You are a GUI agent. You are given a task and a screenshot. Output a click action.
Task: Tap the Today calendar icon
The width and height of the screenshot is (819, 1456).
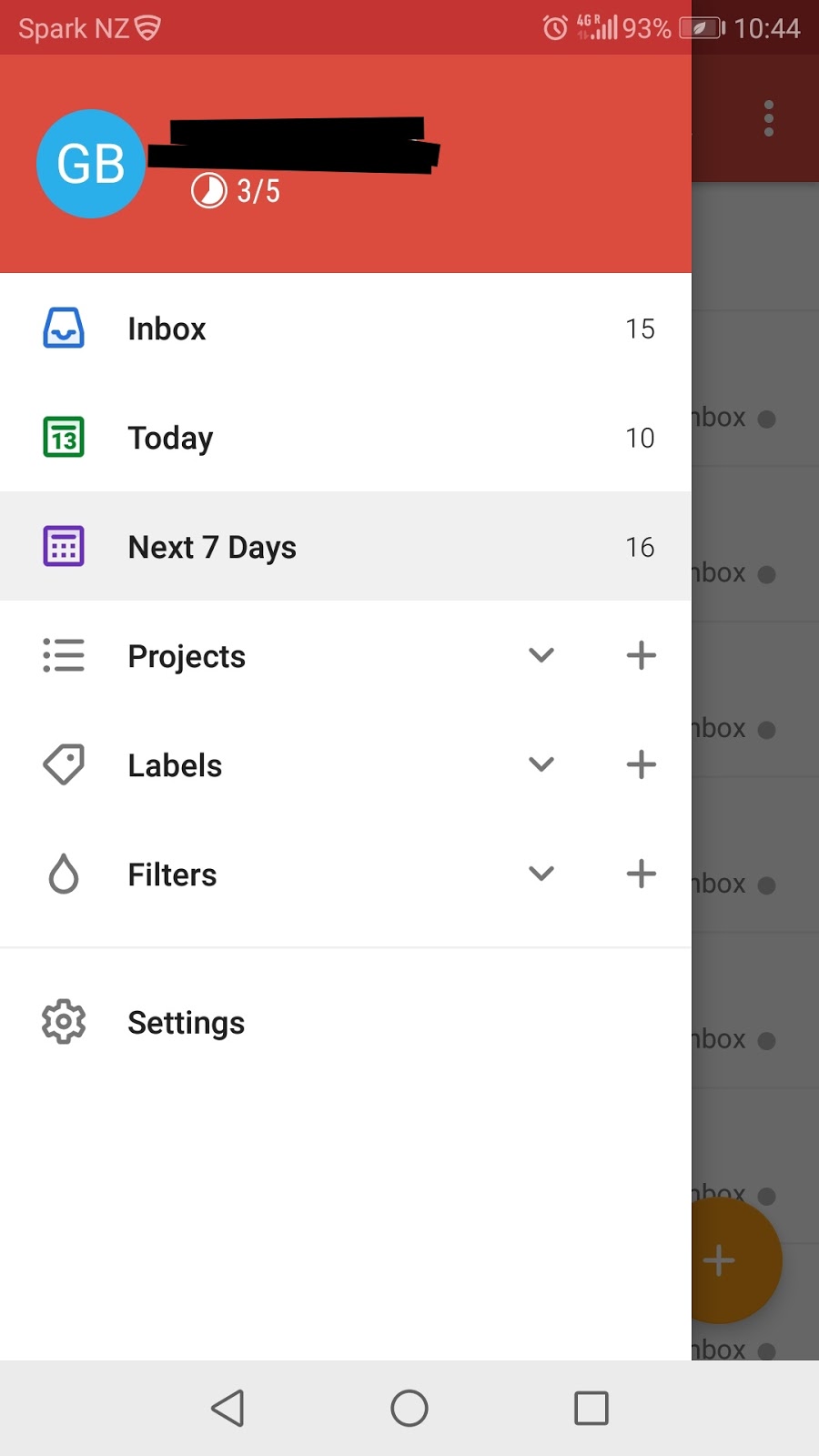pyautogui.click(x=64, y=437)
